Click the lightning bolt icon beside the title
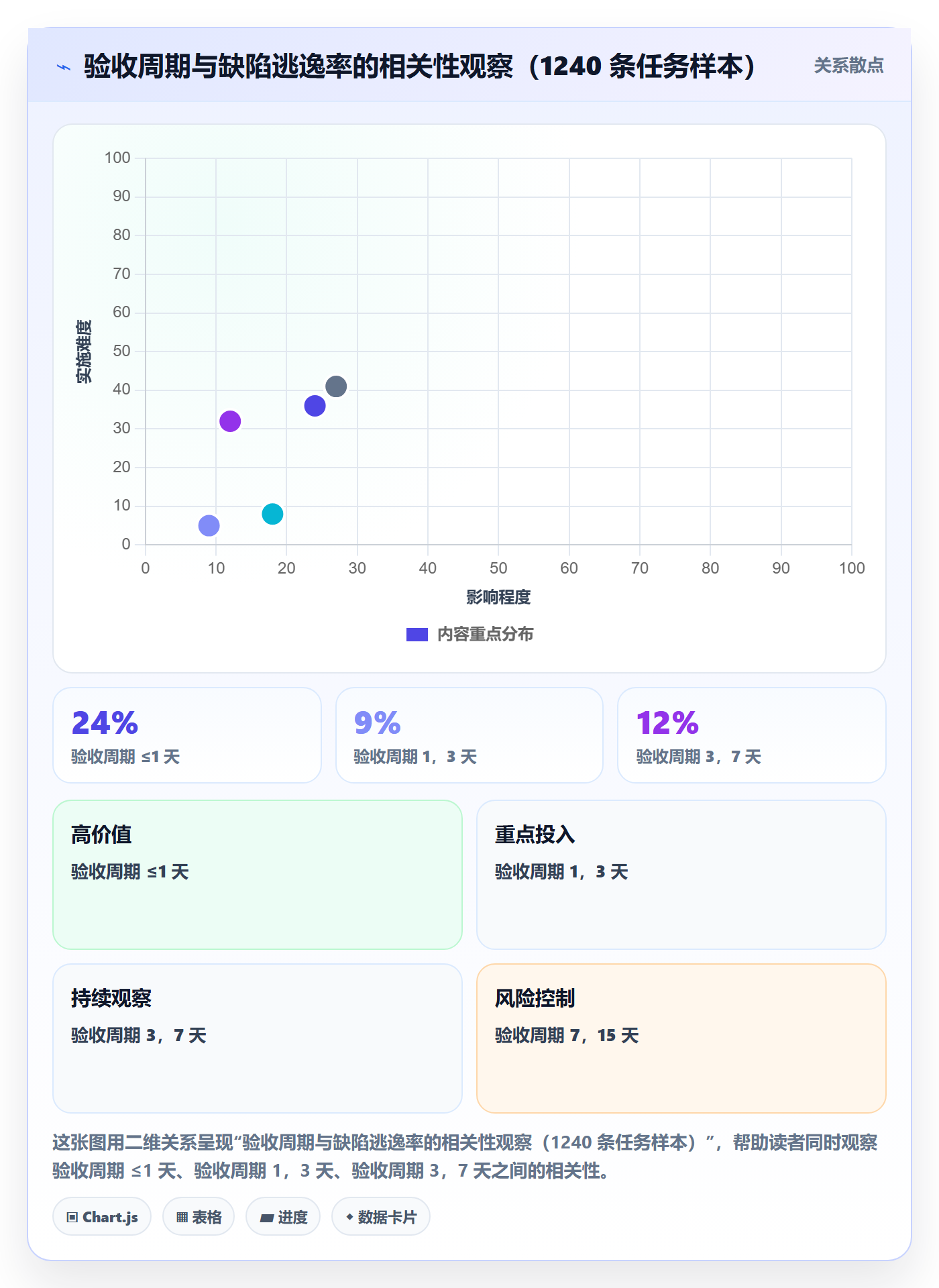The width and height of the screenshot is (939, 1288). click(64, 67)
